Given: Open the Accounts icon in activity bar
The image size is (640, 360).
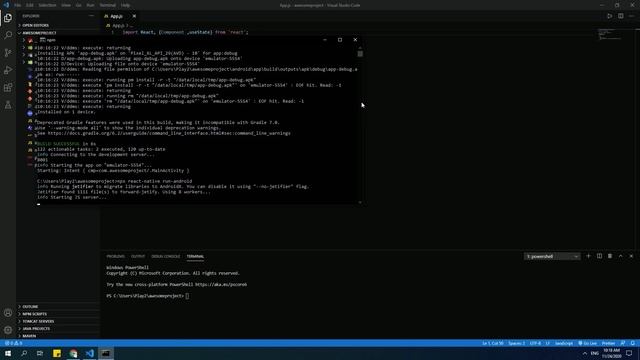Looking at the screenshot, I should tap(8, 313).
